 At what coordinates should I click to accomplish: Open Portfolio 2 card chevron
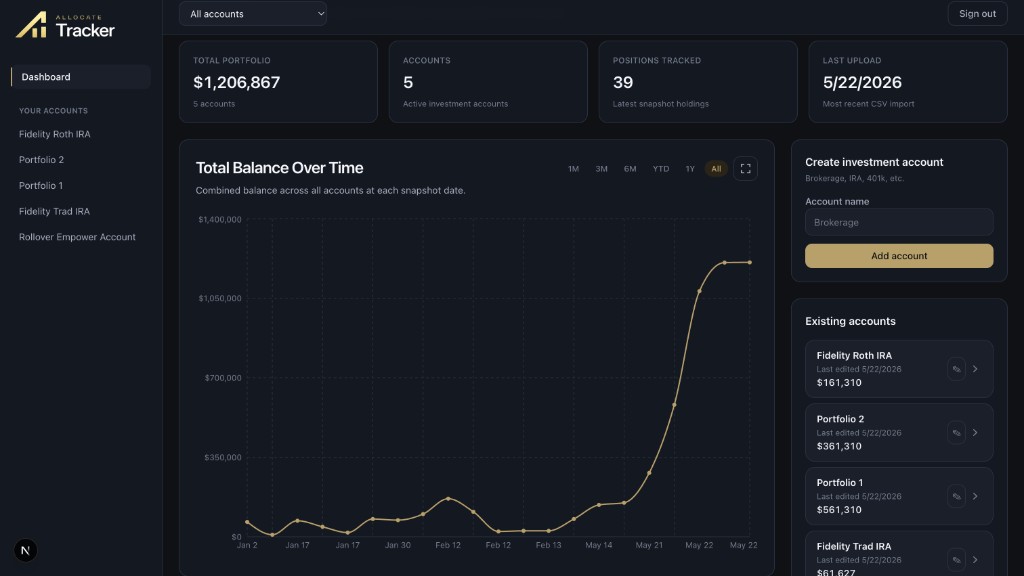click(975, 432)
